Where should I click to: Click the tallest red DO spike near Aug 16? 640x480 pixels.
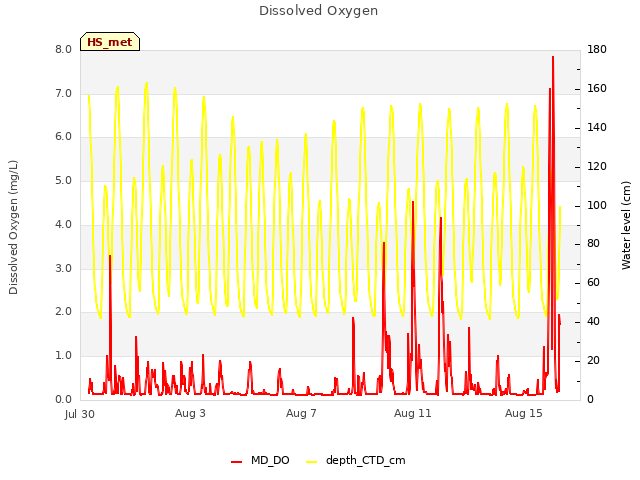click(553, 57)
